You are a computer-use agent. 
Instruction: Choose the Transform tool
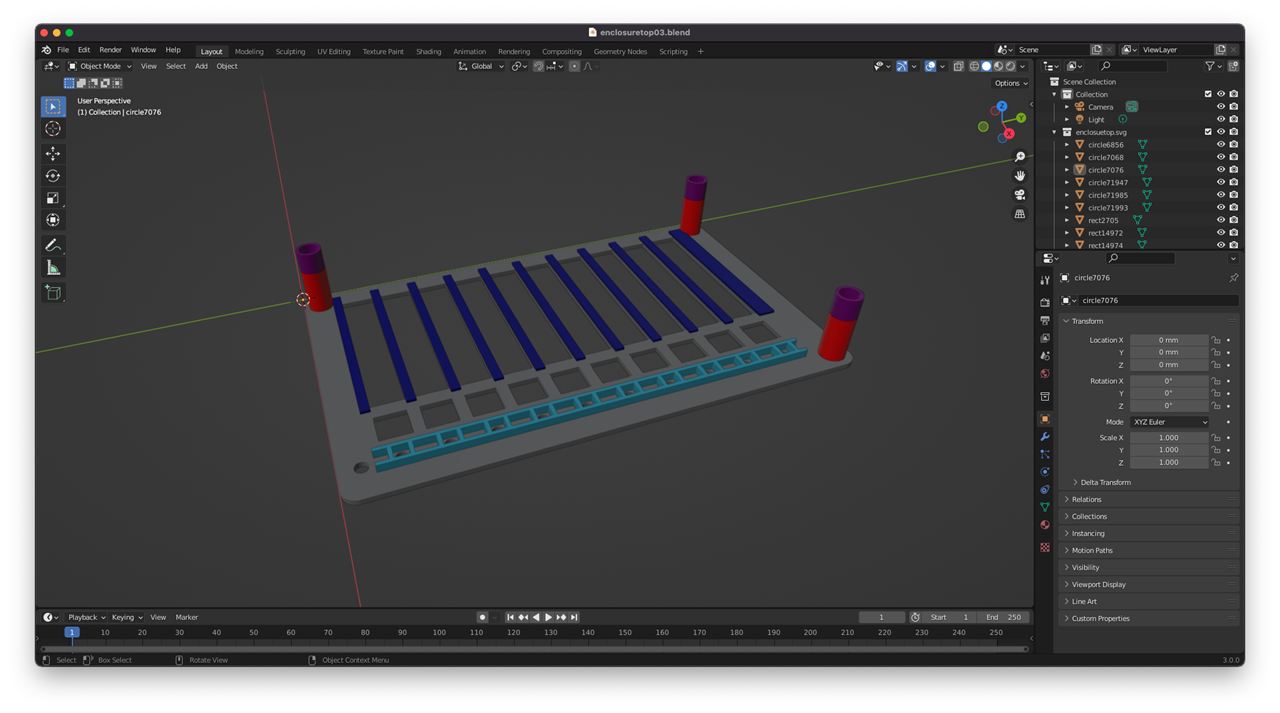53,220
